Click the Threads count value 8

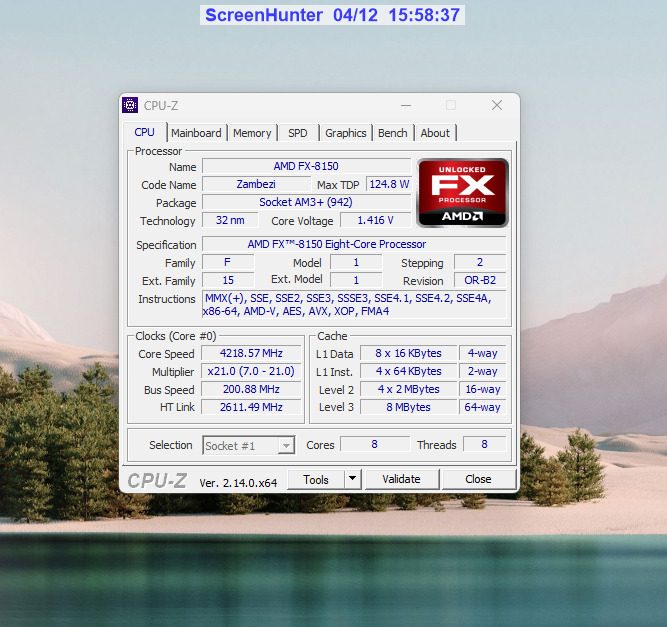[x=484, y=444]
